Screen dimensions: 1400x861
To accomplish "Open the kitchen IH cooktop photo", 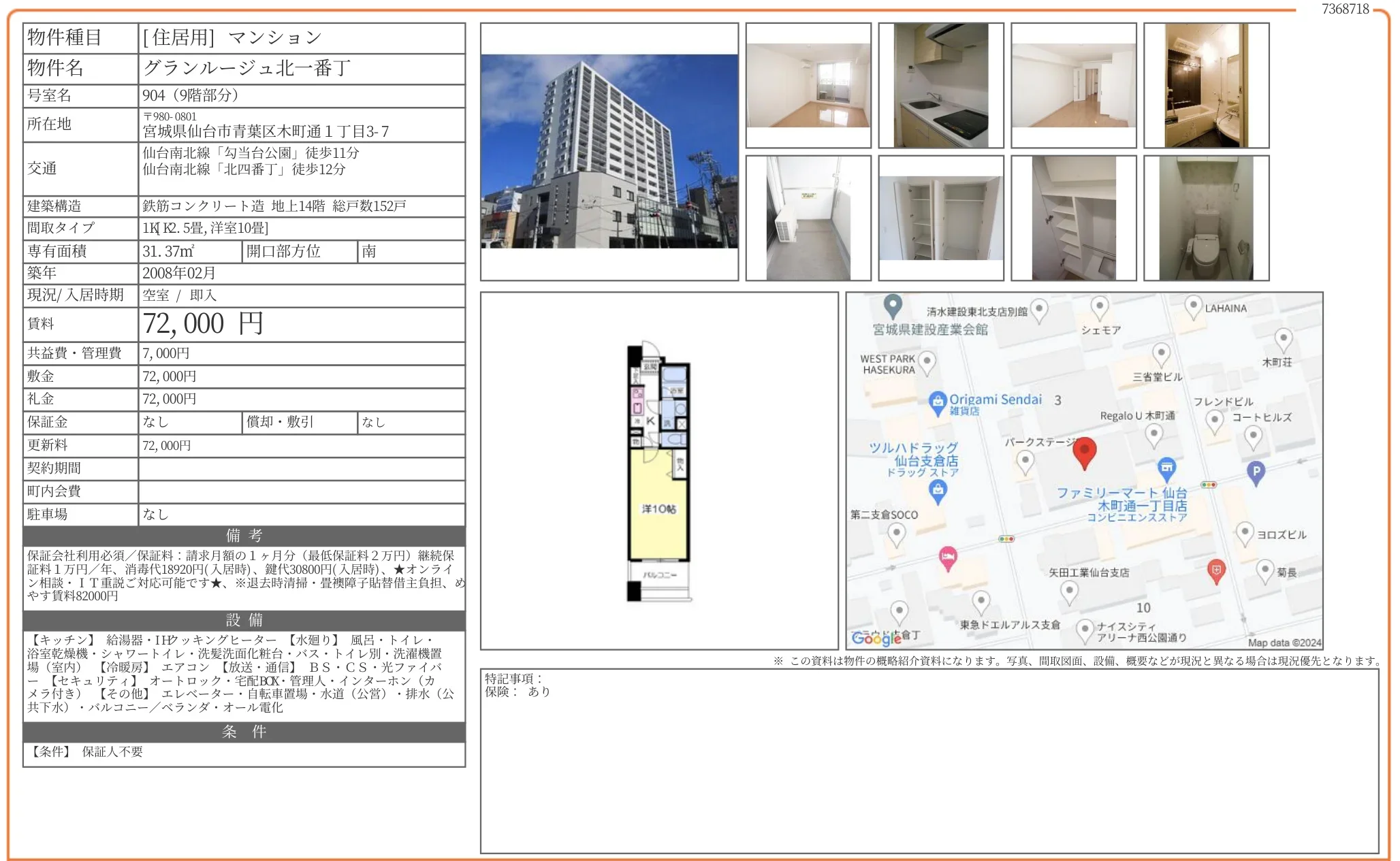I will 940,85.
